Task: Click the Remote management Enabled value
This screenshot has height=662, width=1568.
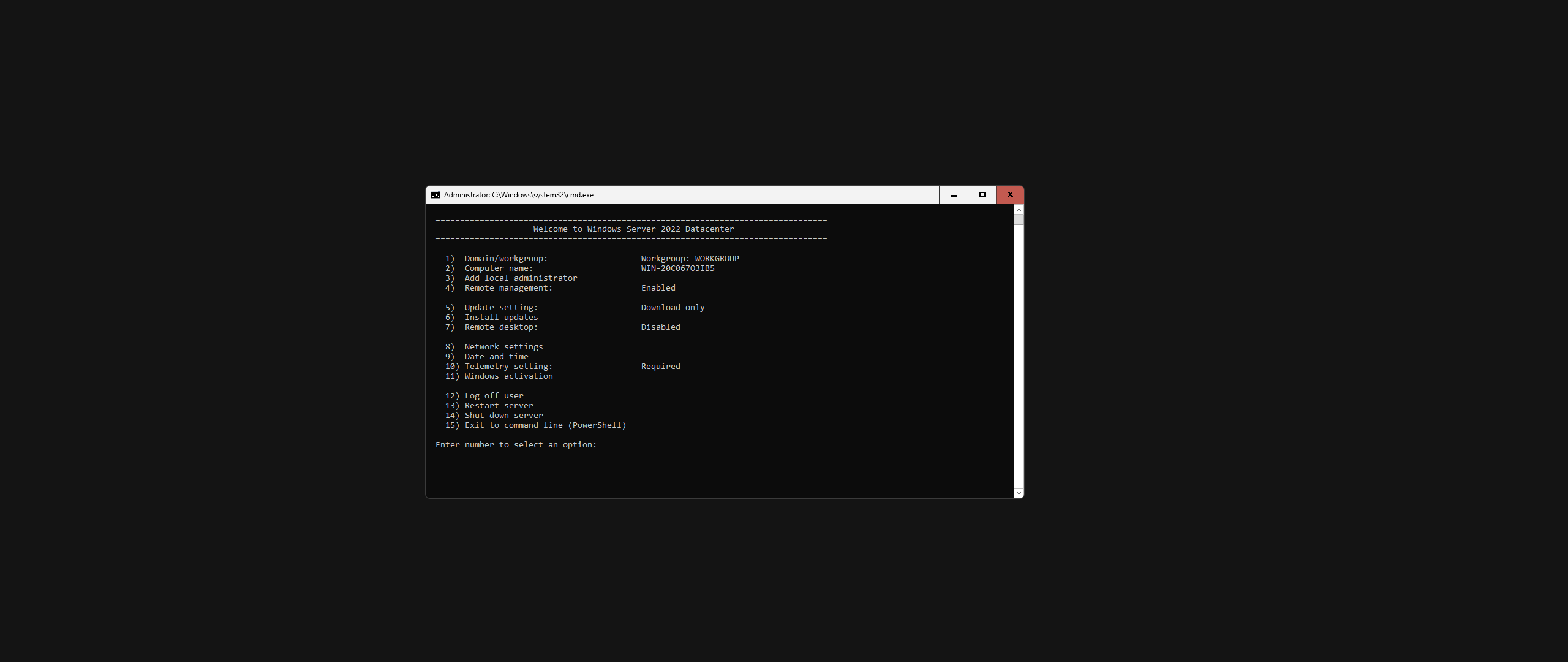Action: pyautogui.click(x=658, y=288)
